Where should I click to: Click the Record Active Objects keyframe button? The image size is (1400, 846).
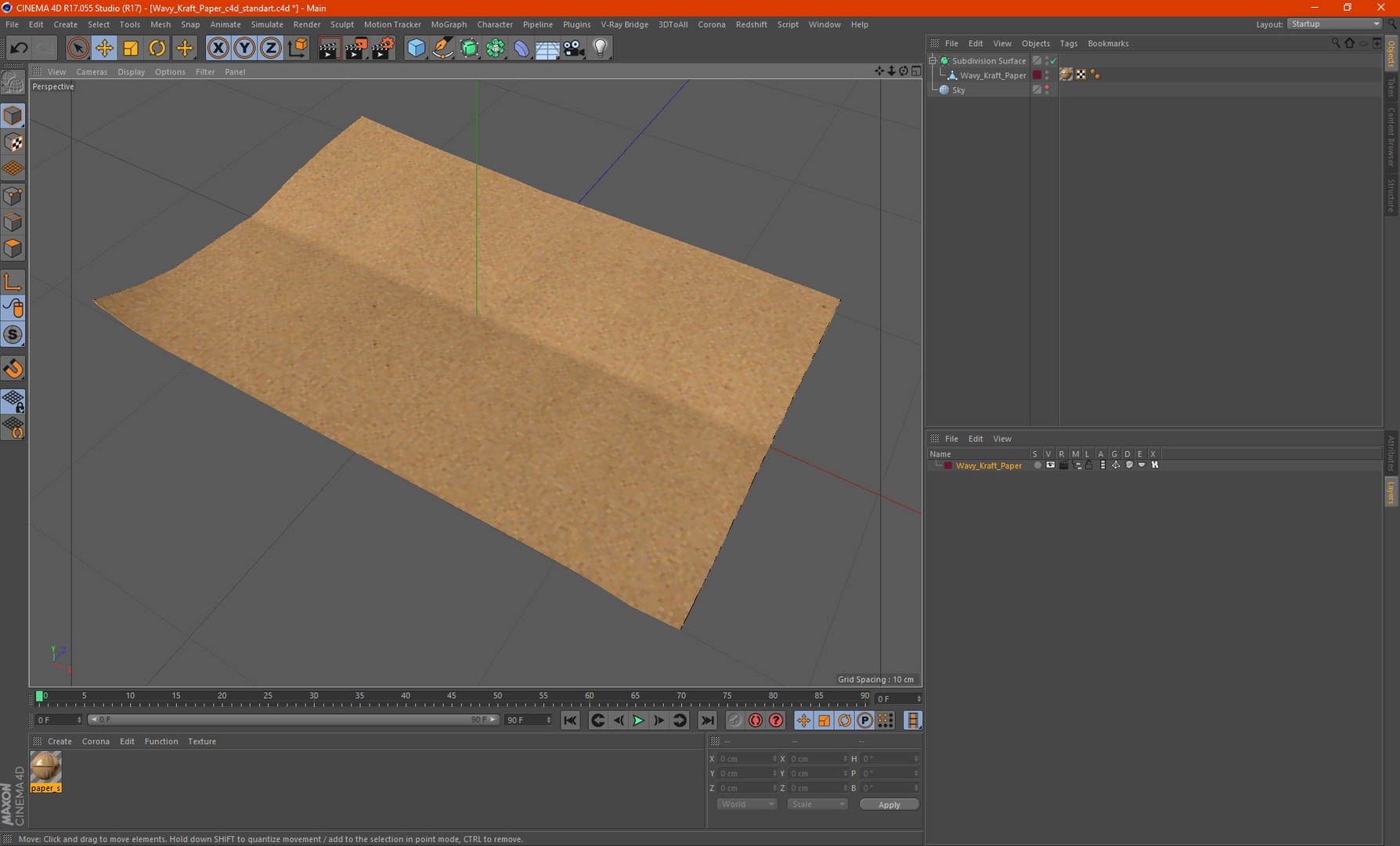tap(734, 721)
